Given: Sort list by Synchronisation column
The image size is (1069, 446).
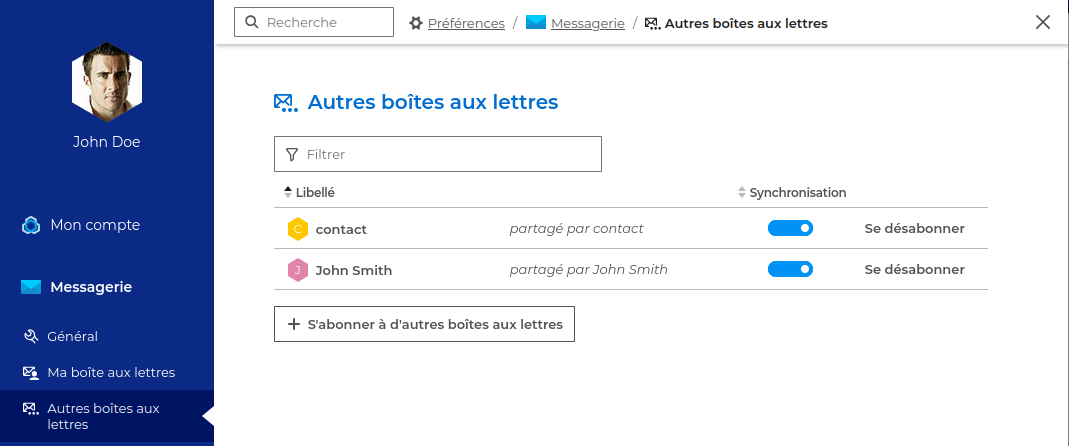Looking at the screenshot, I should (x=796, y=192).
